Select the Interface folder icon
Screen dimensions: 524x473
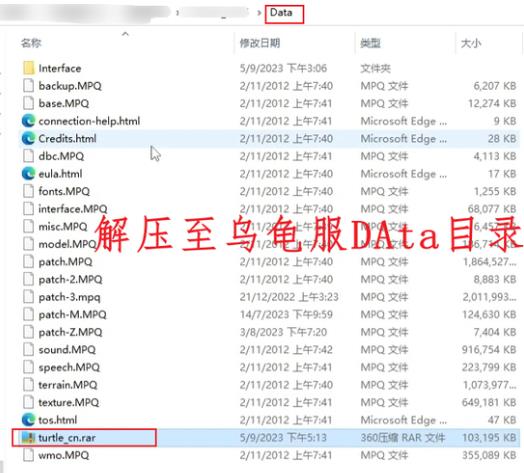click(x=29, y=68)
